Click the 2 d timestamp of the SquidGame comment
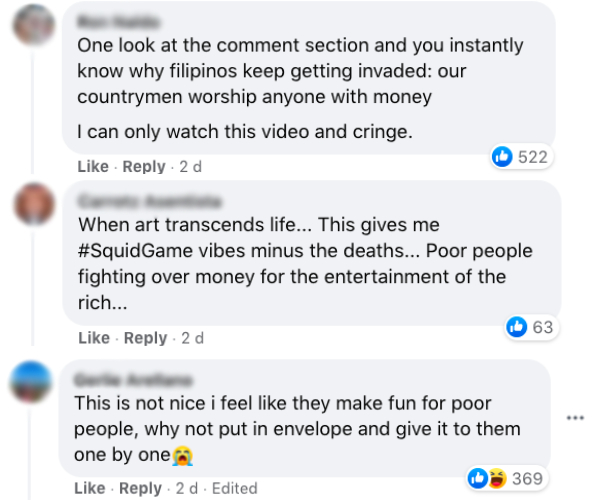The height and width of the screenshot is (500, 600). pos(191,338)
